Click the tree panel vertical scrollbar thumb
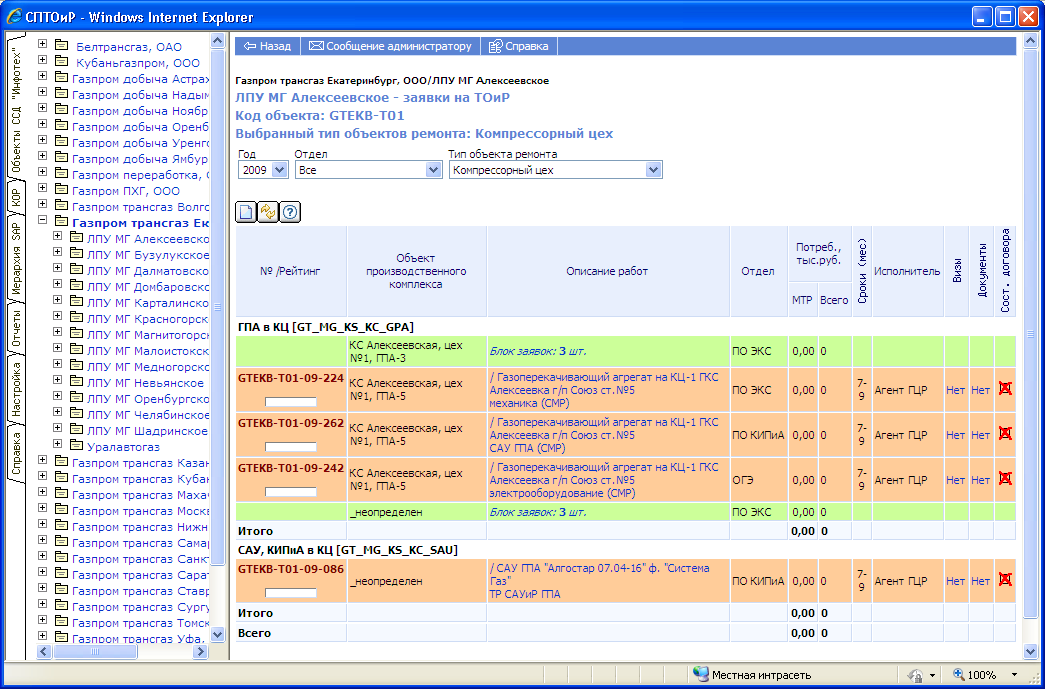The width and height of the screenshot is (1045, 689). pyautogui.click(x=217, y=307)
